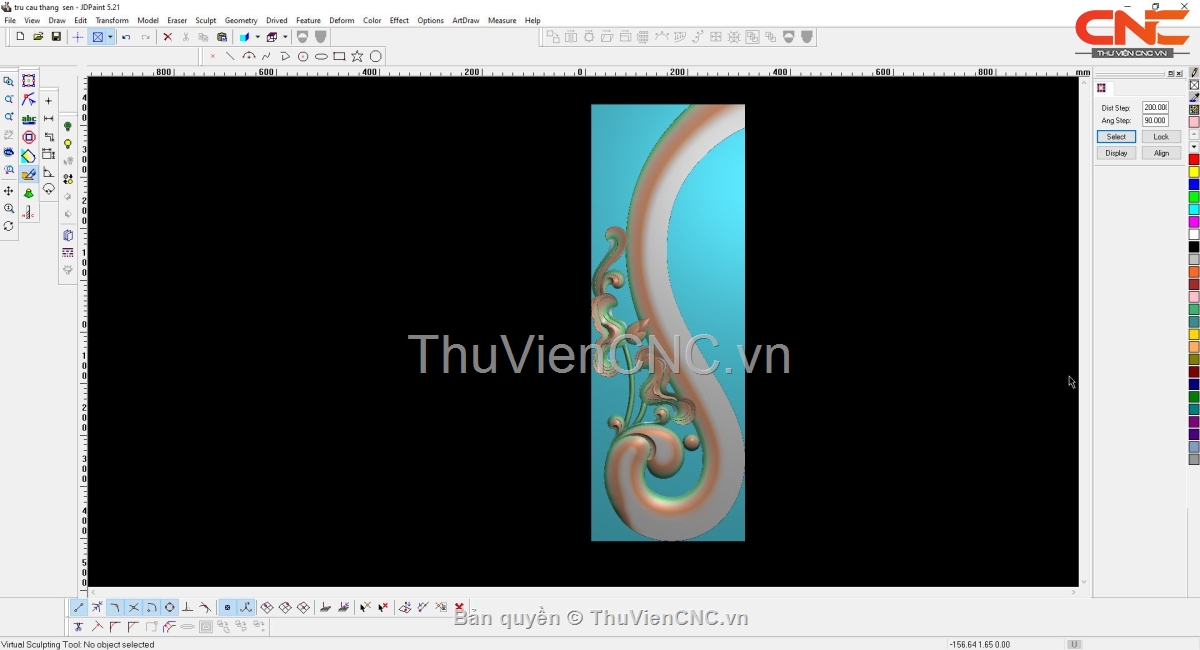
Task: Open the Sculpt menu
Action: (x=206, y=20)
